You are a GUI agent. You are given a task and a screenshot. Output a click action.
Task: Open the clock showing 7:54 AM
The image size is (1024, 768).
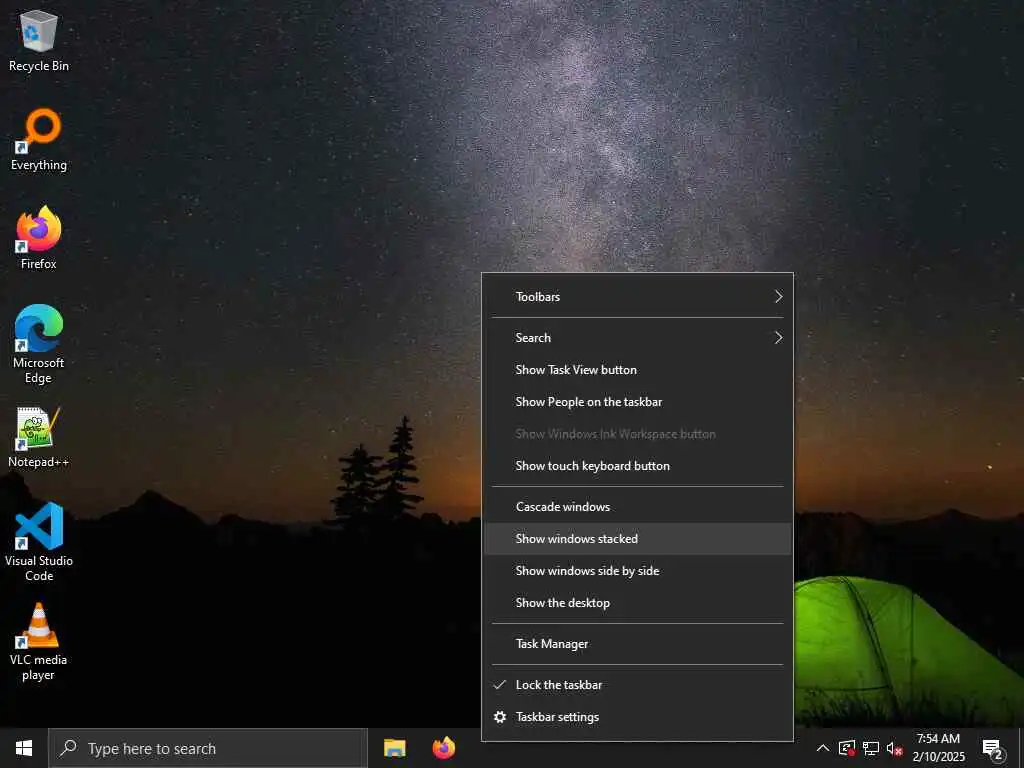[938, 748]
